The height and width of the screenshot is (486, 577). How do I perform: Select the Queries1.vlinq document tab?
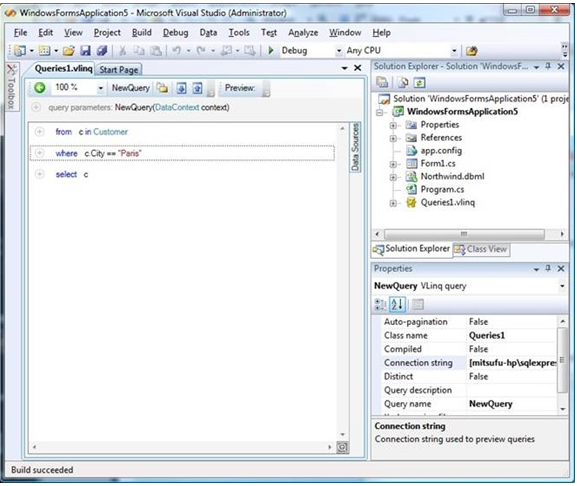(63, 68)
